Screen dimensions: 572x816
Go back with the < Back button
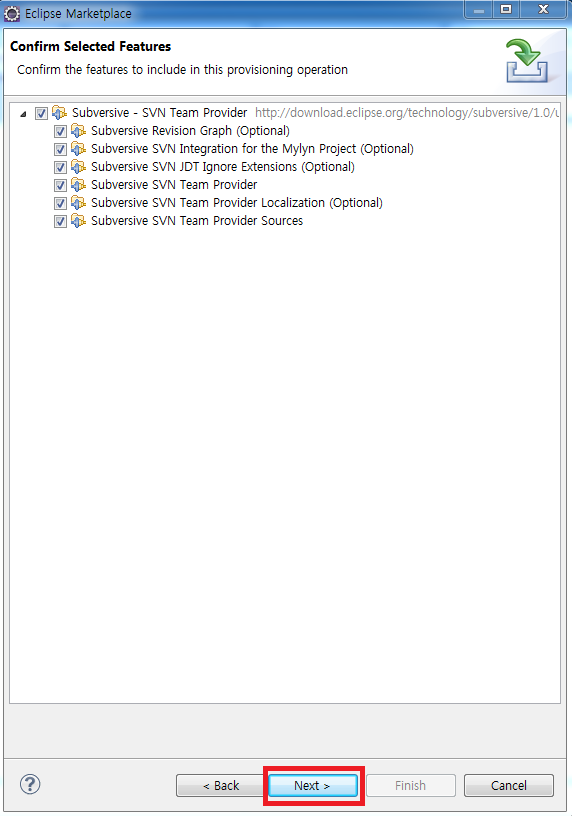tap(221, 785)
